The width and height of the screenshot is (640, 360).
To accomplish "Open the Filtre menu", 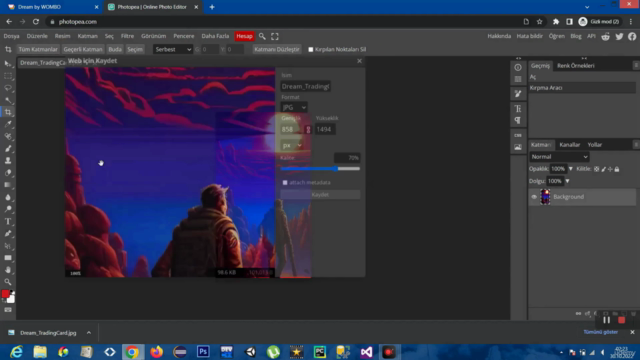I will click(127, 36).
